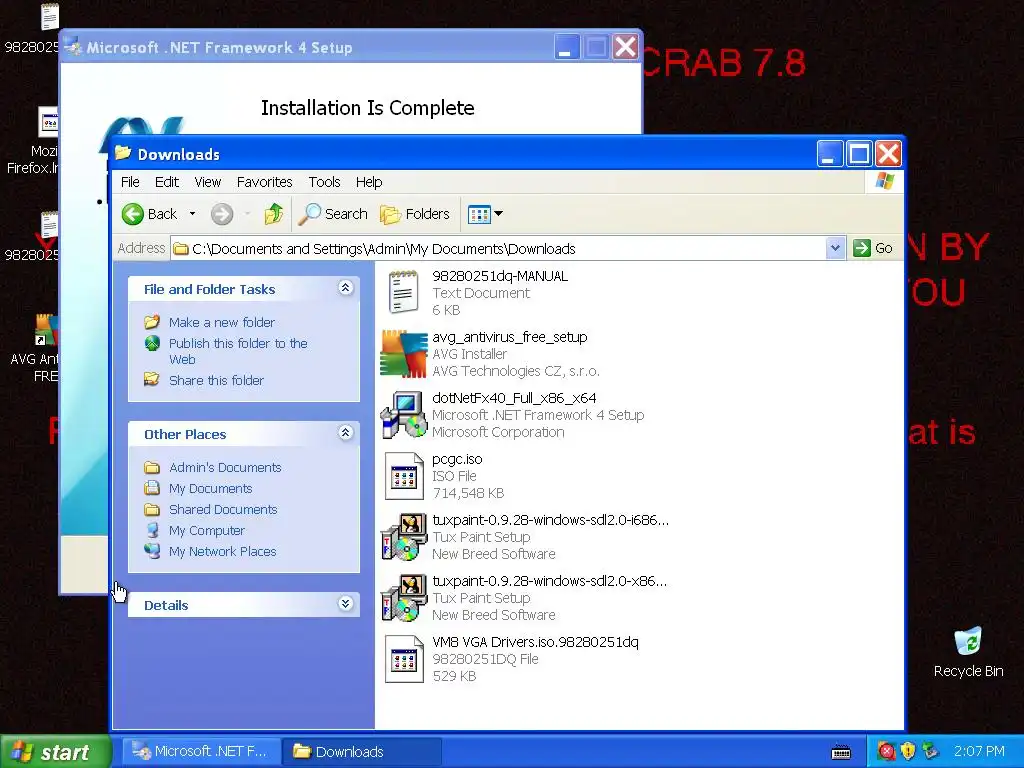The image size is (1024, 768).
Task: Click the My Network Places sidebar icon
Action: click(x=152, y=551)
